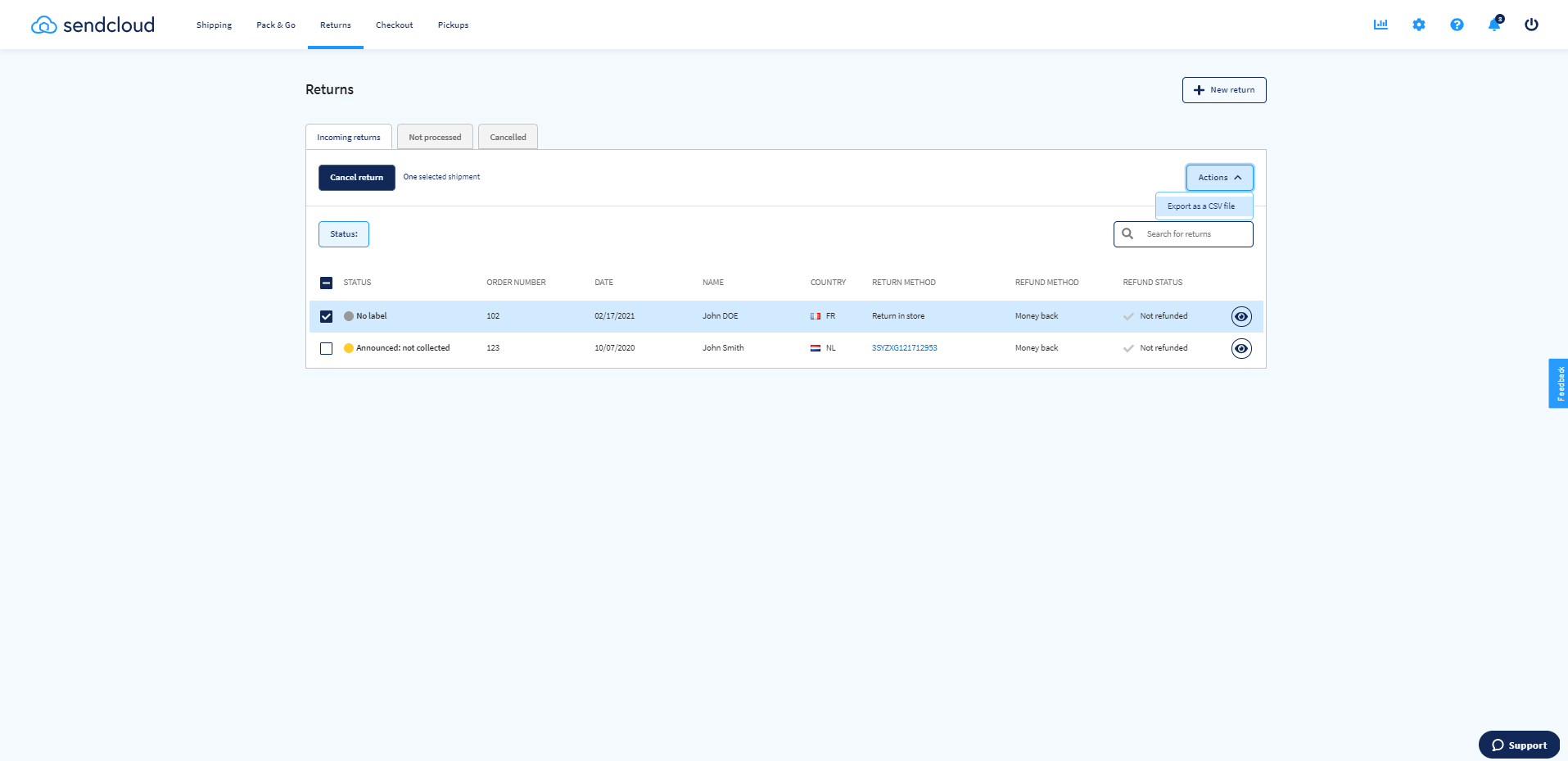Open the analytics chart icon

[1380, 25]
